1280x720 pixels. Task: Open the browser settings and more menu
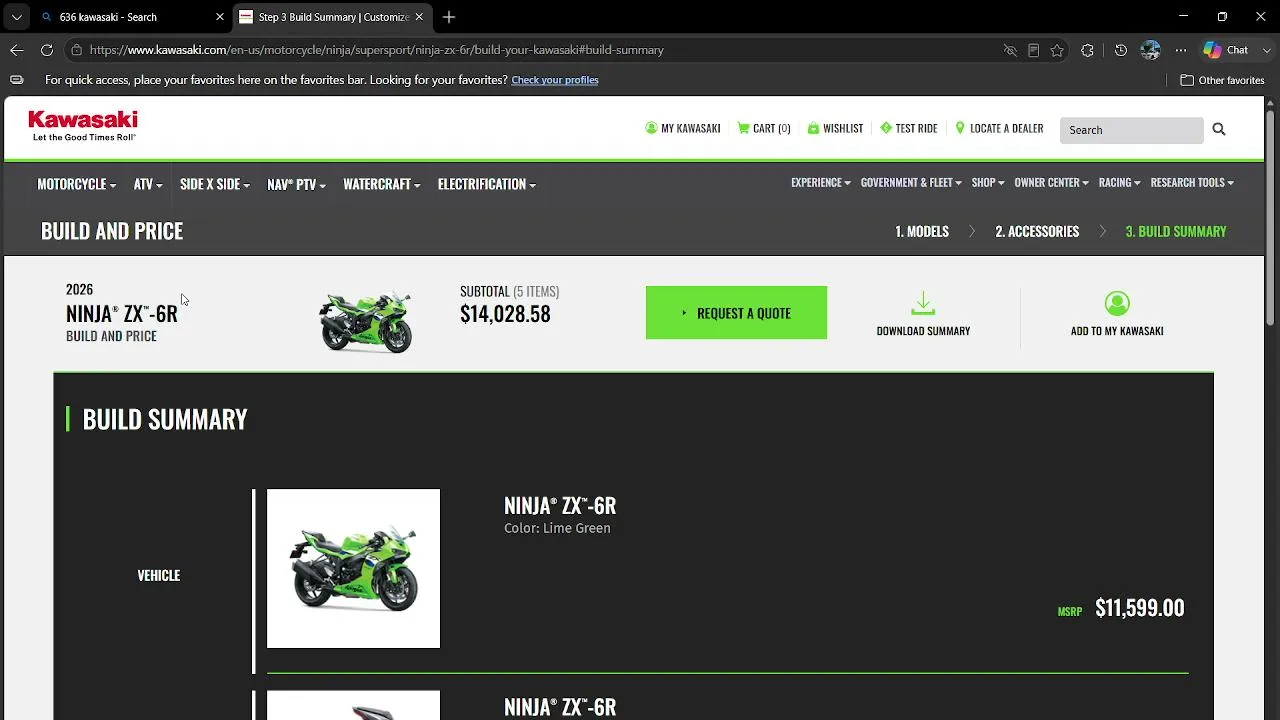1181,50
